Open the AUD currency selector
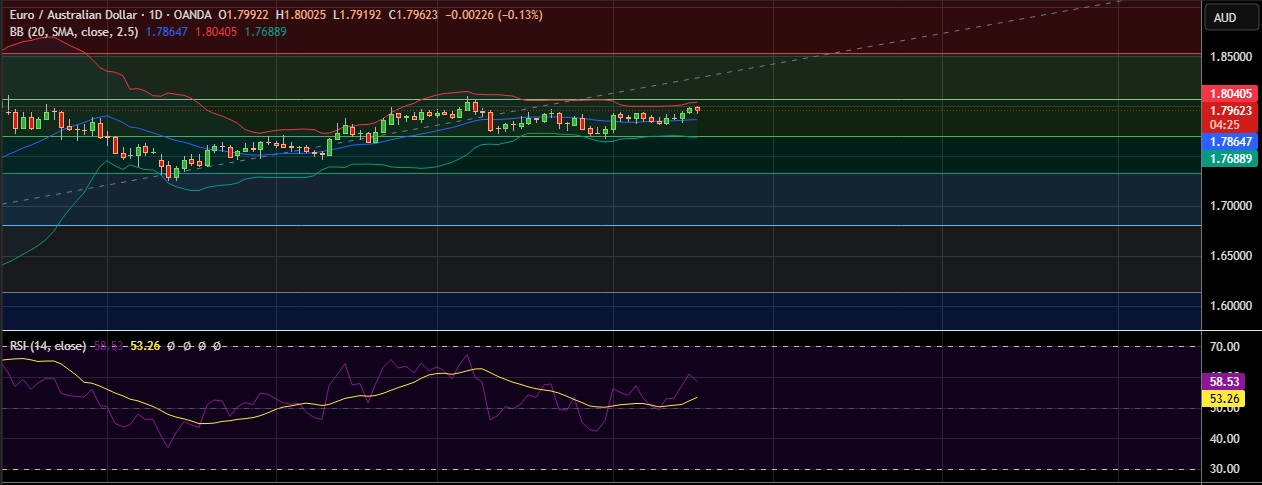Viewport: 1262px width, 485px height. 1225,17
